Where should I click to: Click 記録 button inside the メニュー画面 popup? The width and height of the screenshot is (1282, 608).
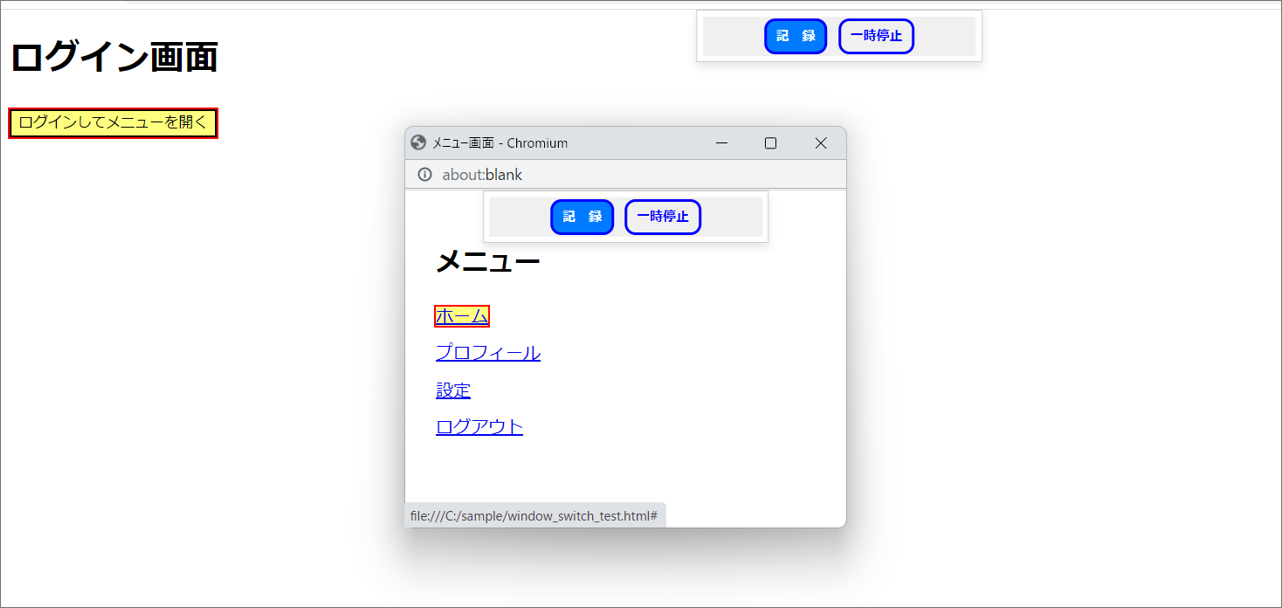tap(581, 217)
